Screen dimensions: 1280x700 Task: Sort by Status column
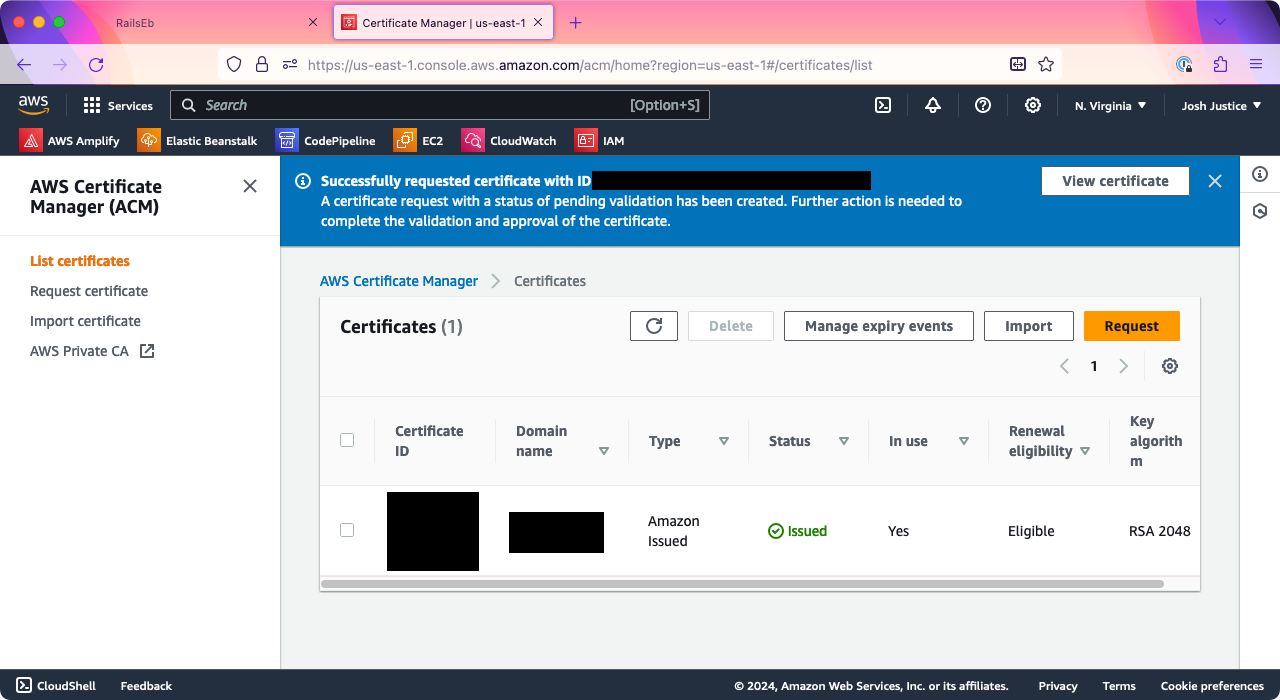[844, 441]
